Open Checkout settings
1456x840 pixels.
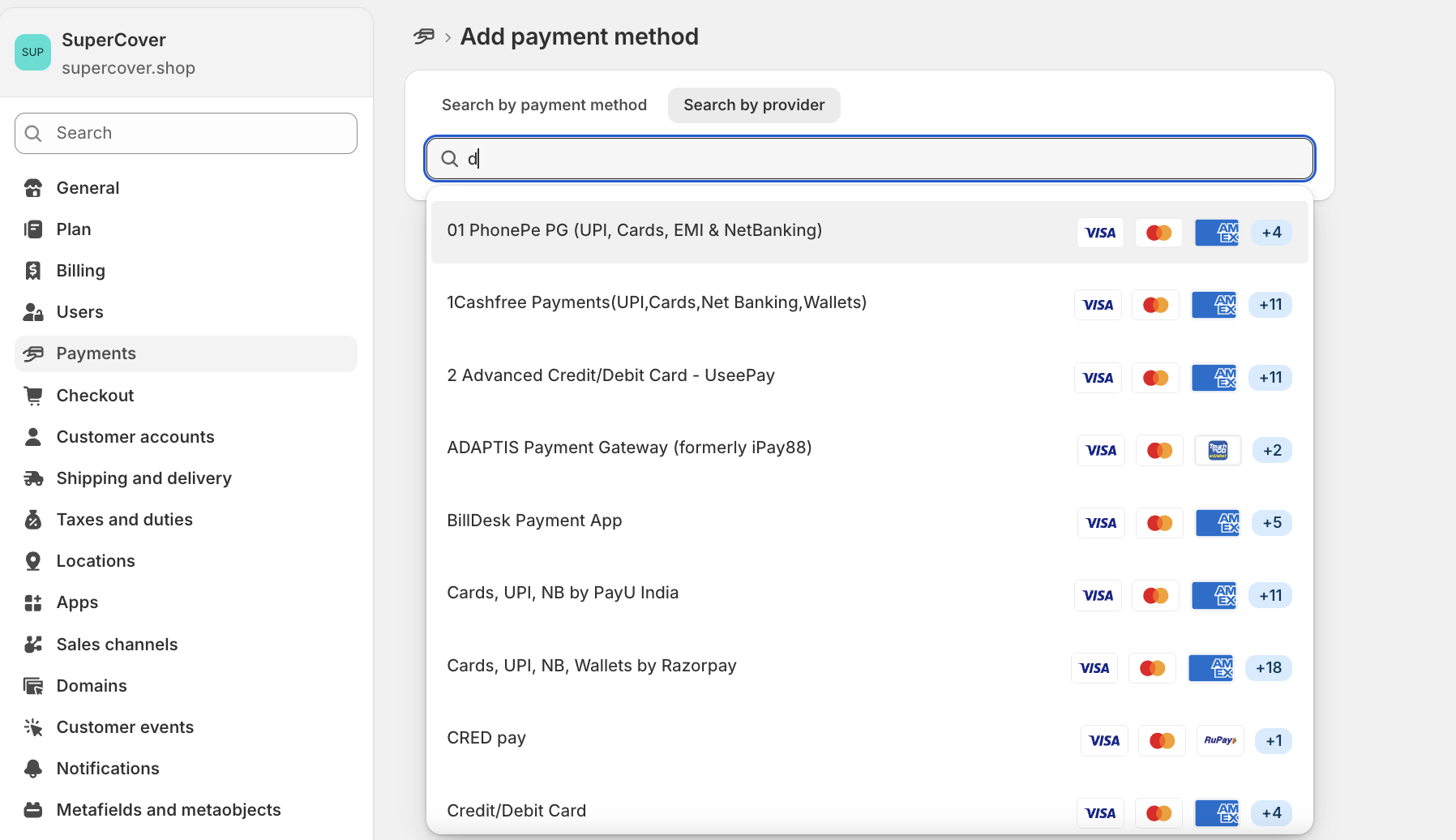(x=186, y=396)
